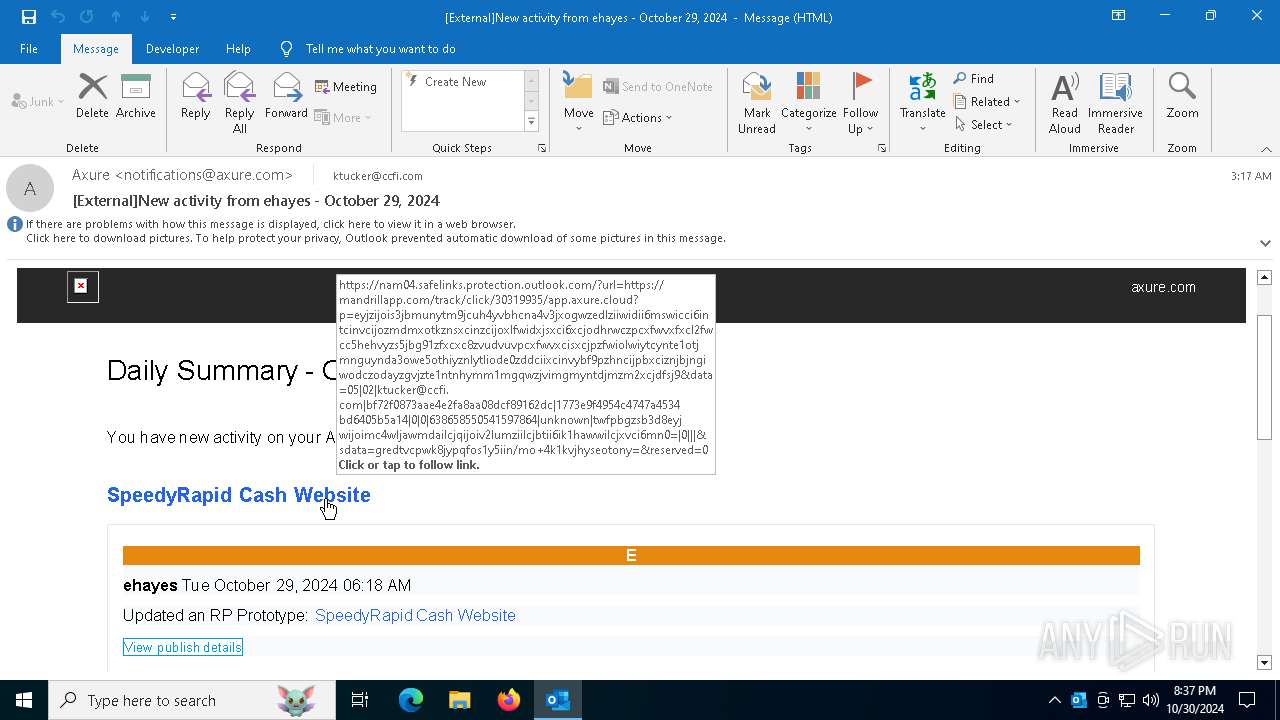Click the Save icon in title bar
1280x720 pixels.
click(28, 17)
